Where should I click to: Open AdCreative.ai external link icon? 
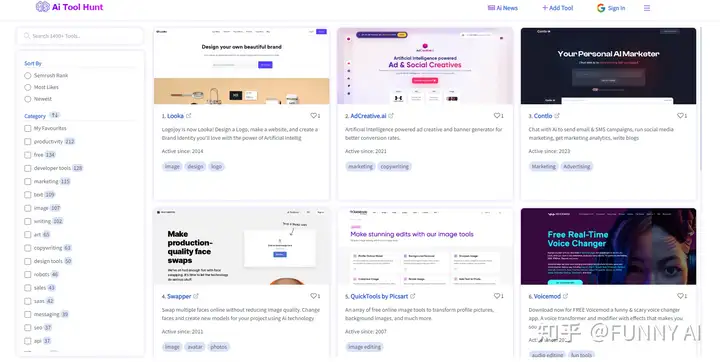tap(391, 116)
